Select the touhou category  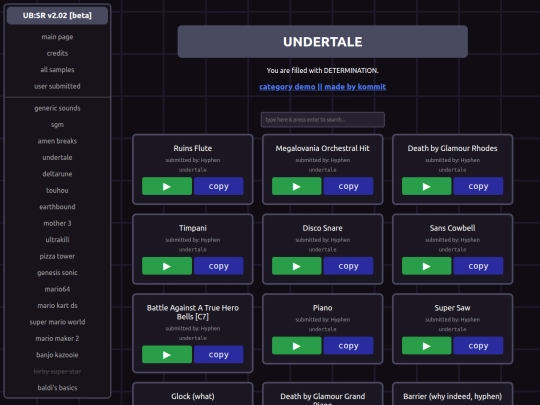coord(57,190)
